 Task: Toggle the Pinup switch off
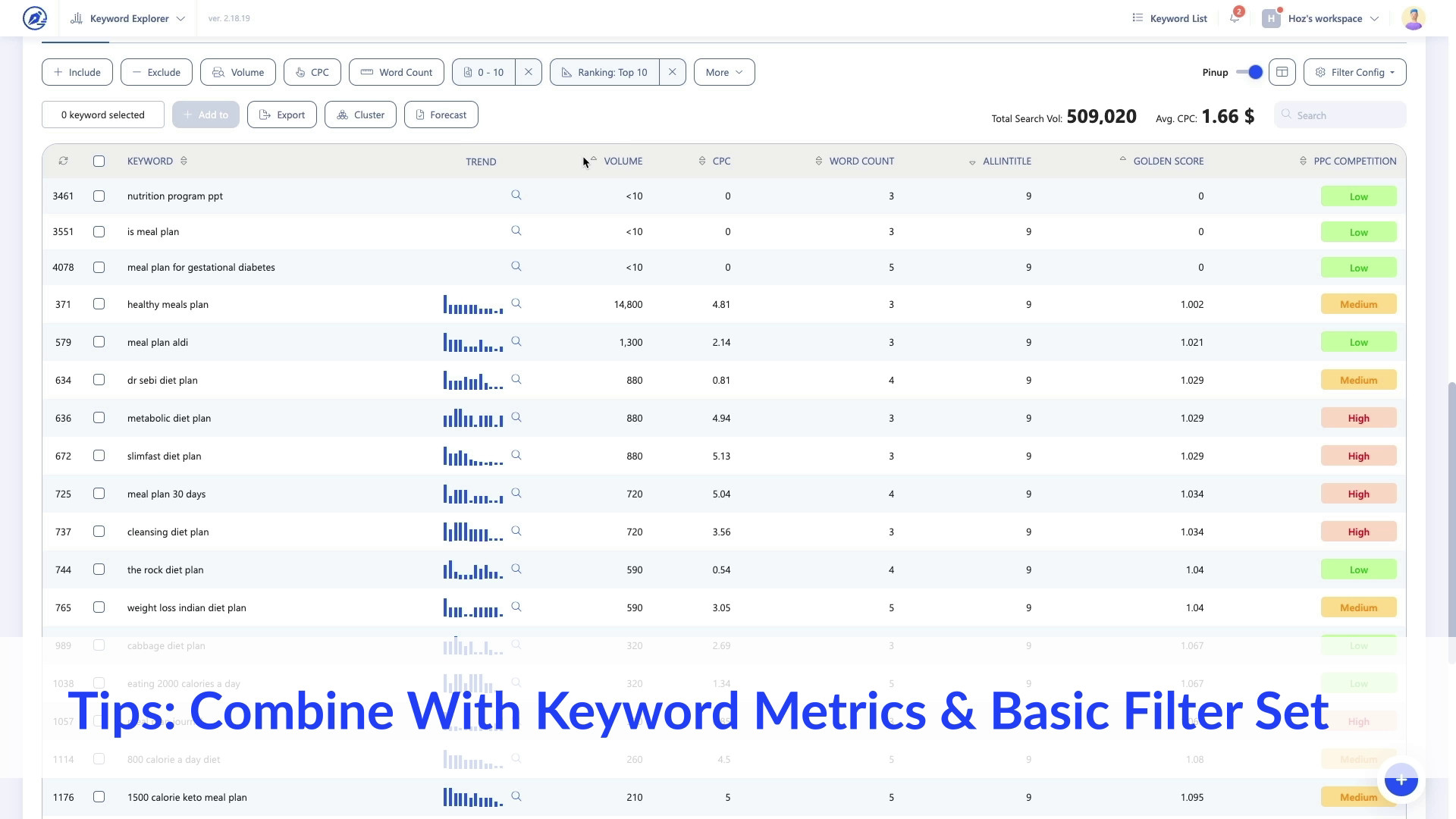coord(1249,72)
